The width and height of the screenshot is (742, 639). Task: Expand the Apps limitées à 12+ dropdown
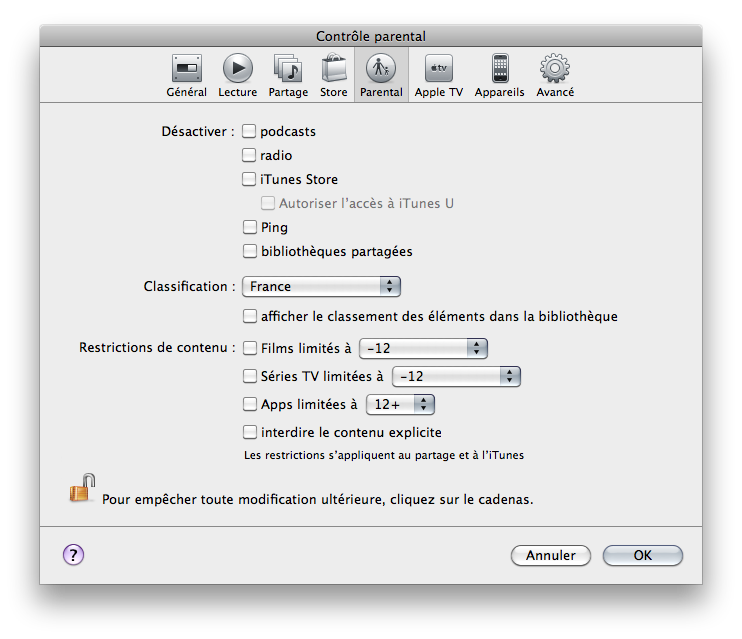click(x=400, y=405)
